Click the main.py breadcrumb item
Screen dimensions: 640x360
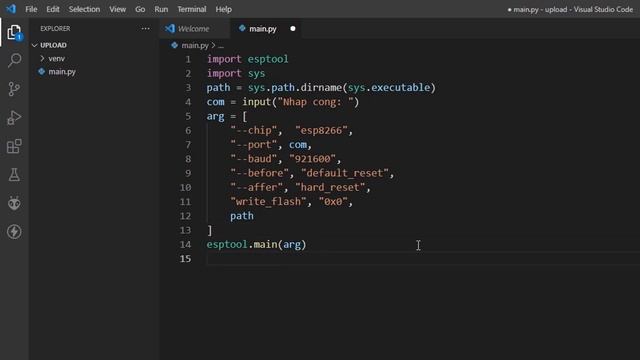tap(195, 45)
